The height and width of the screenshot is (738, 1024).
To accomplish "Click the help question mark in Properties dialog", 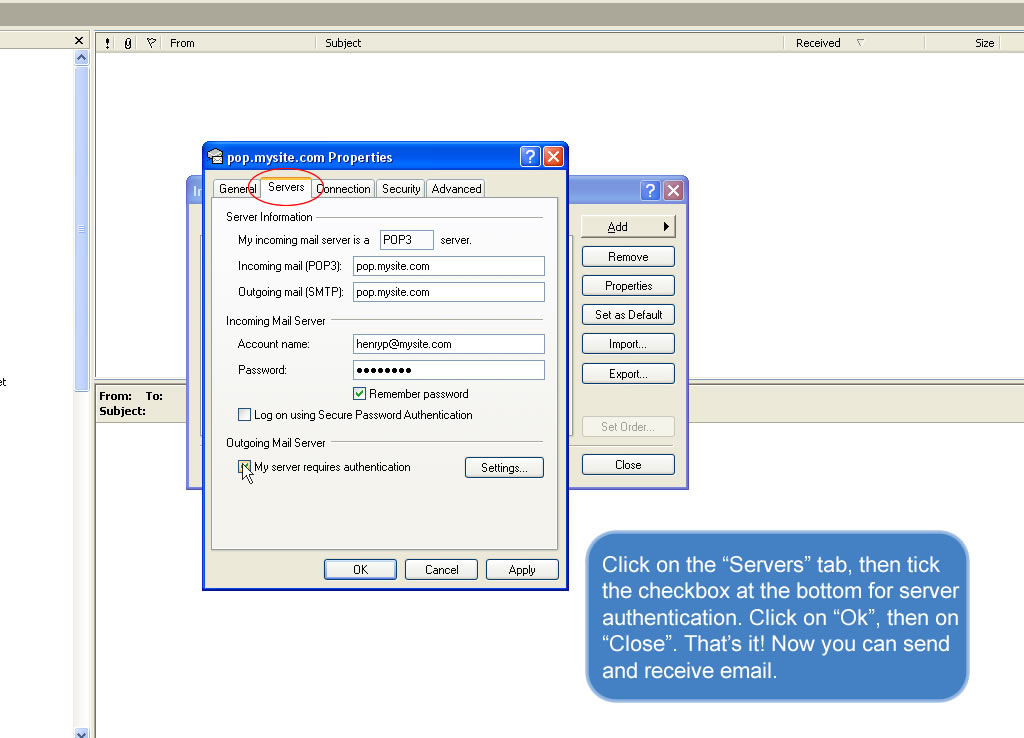I will coord(530,157).
